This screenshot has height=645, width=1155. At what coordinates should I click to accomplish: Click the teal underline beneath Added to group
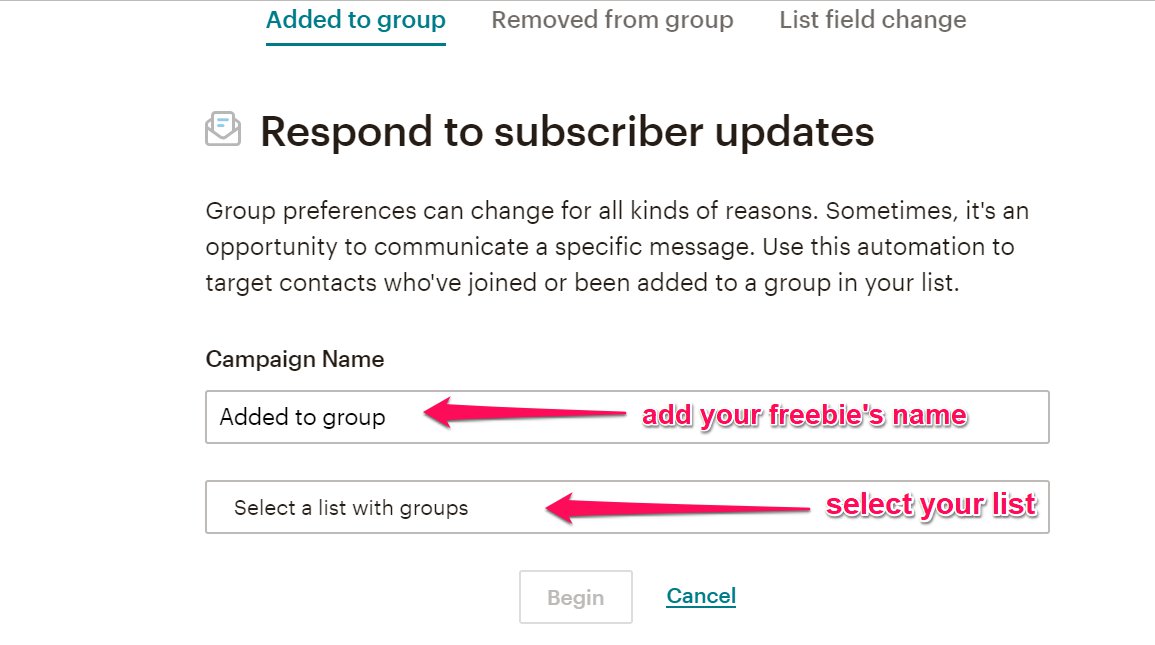(x=356, y=44)
